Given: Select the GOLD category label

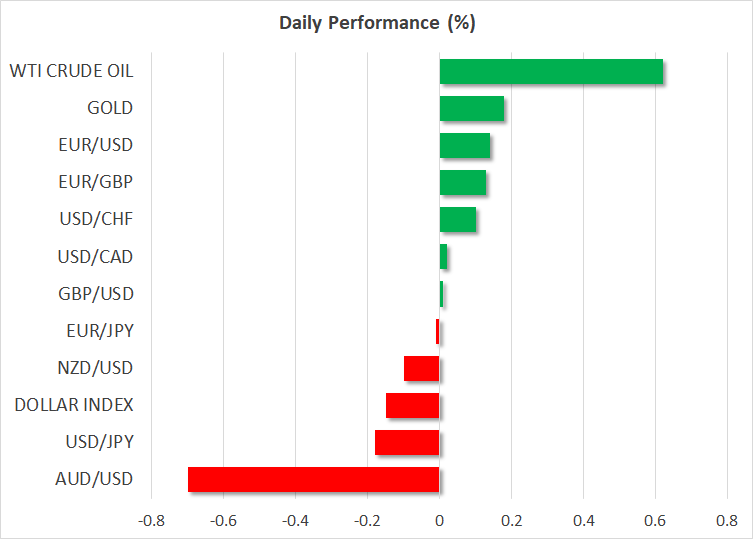Looking at the screenshot, I should point(110,108).
